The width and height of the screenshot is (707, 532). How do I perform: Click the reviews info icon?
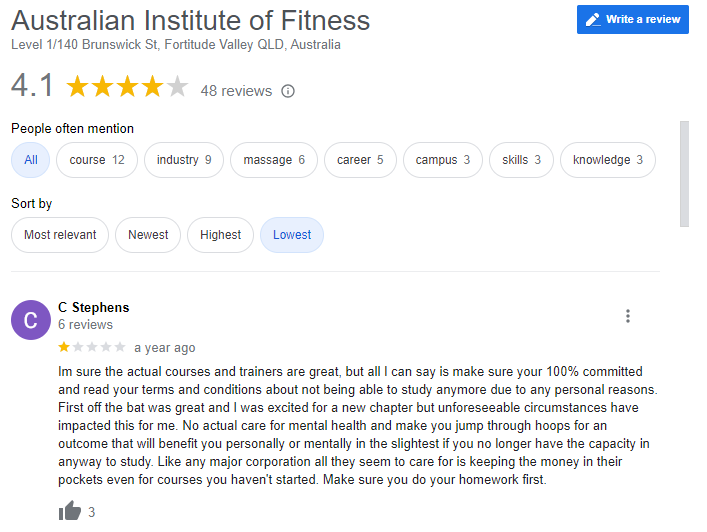(288, 91)
